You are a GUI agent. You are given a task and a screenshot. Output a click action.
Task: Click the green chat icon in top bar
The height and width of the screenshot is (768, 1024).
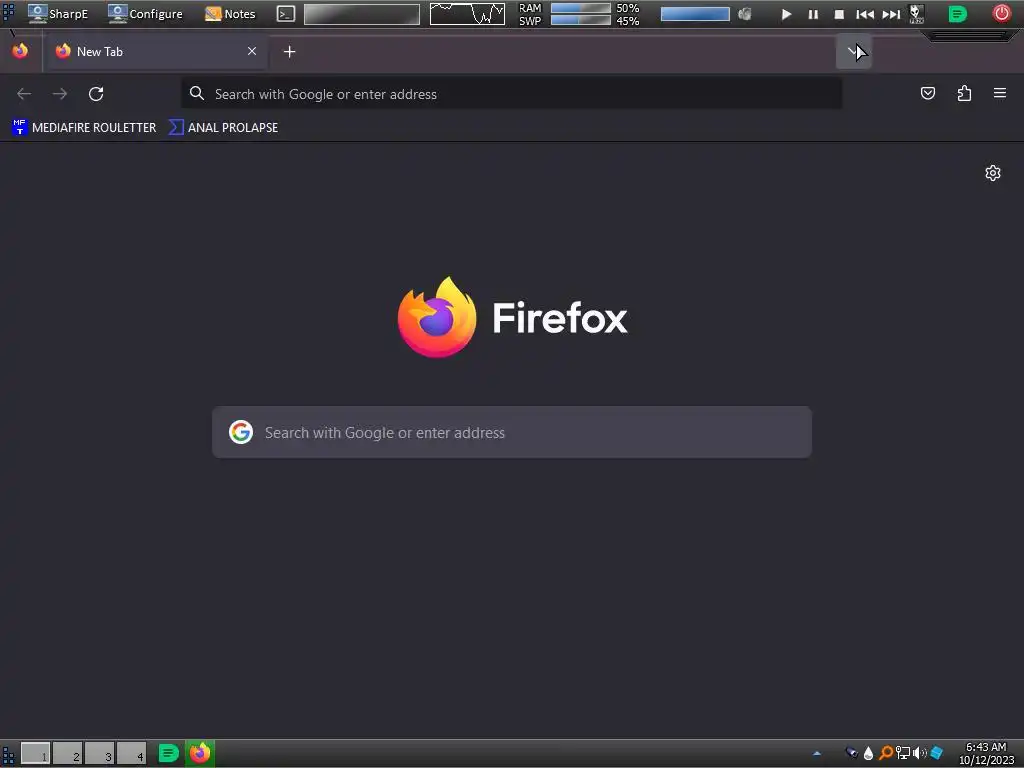[957, 14]
